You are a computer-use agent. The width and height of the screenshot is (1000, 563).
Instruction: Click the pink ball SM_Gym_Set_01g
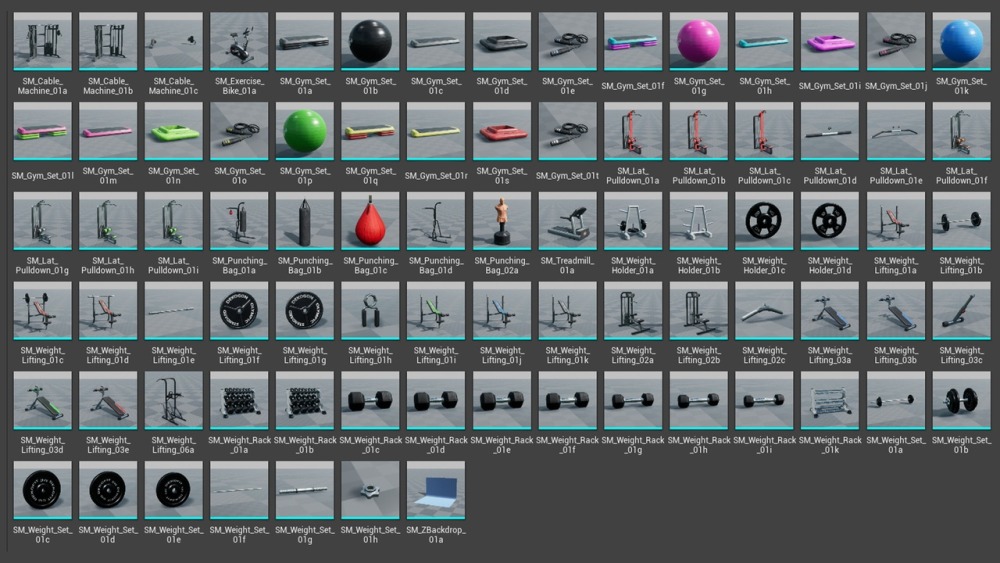point(699,41)
